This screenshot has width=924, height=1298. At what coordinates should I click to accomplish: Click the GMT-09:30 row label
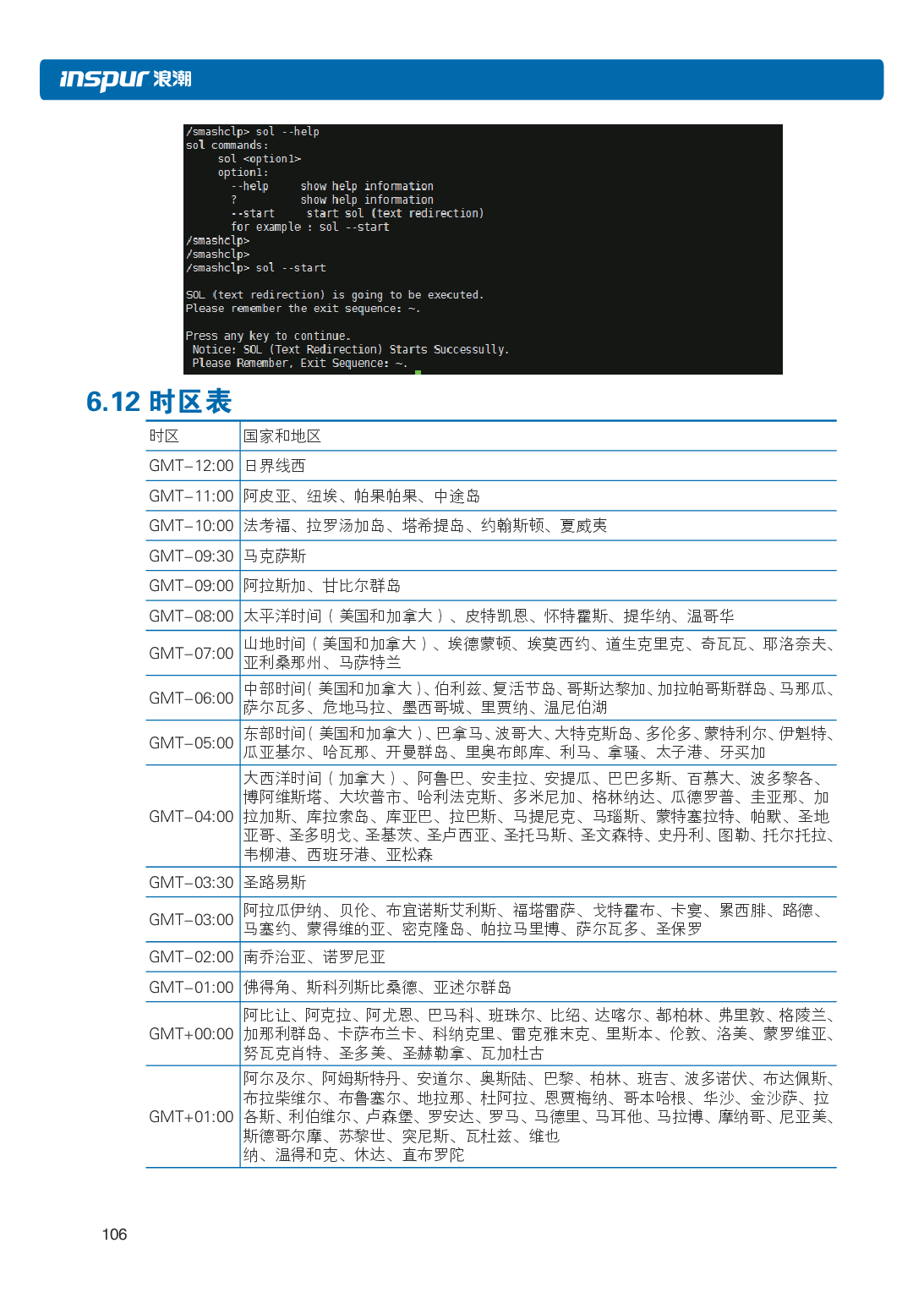[191, 556]
